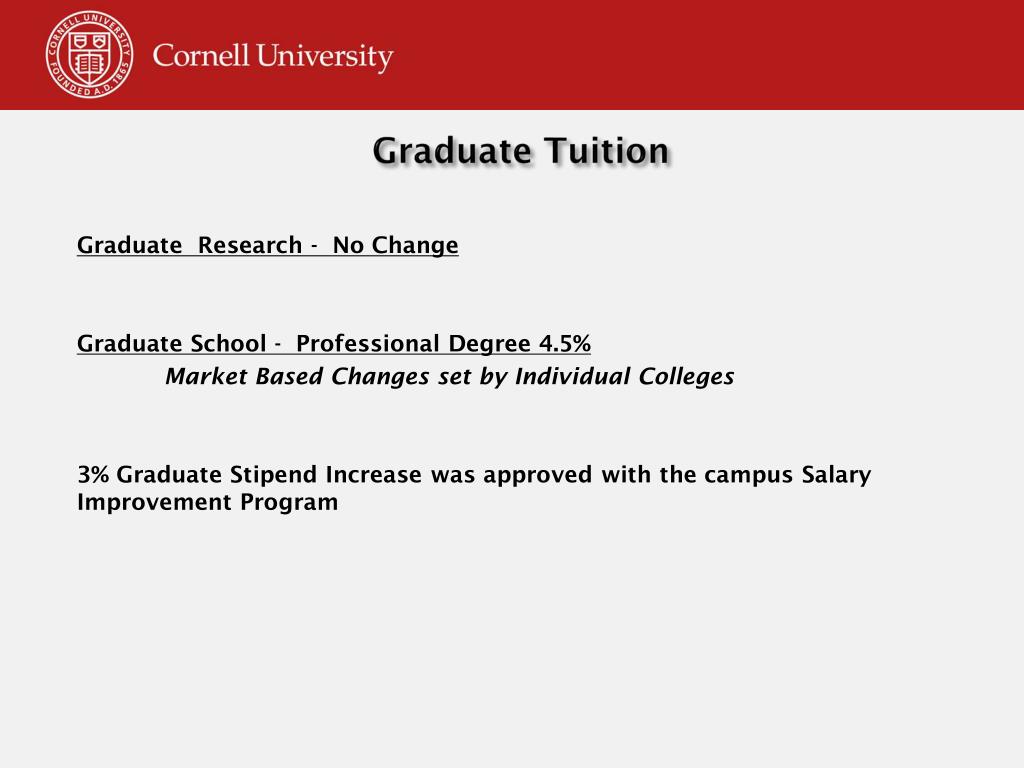Screen dimensions: 1024x768
Task: Click the italic words 'Individual Colleges'
Action: (x=624, y=377)
